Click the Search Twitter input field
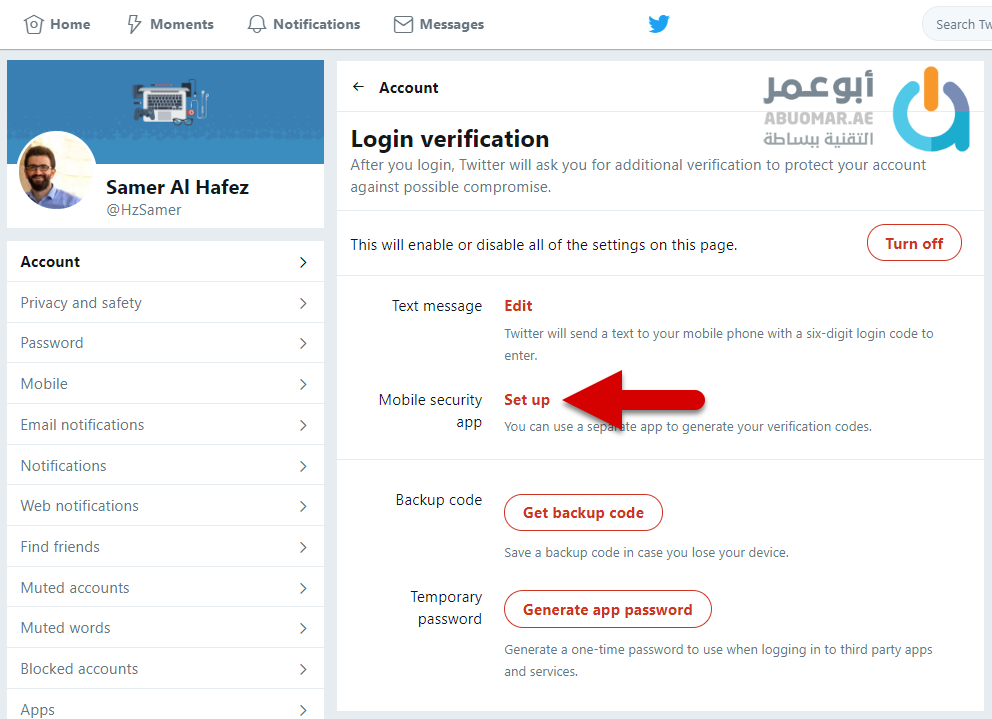 point(960,24)
